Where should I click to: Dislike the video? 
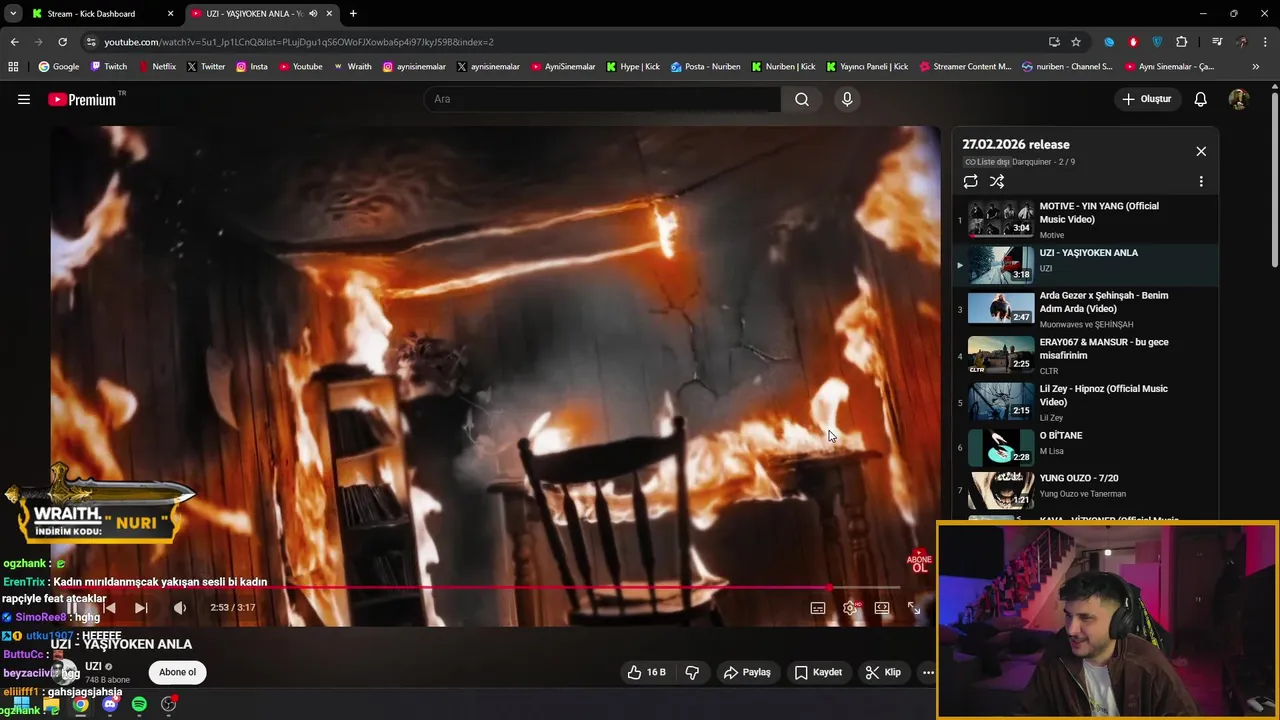pyautogui.click(x=692, y=672)
